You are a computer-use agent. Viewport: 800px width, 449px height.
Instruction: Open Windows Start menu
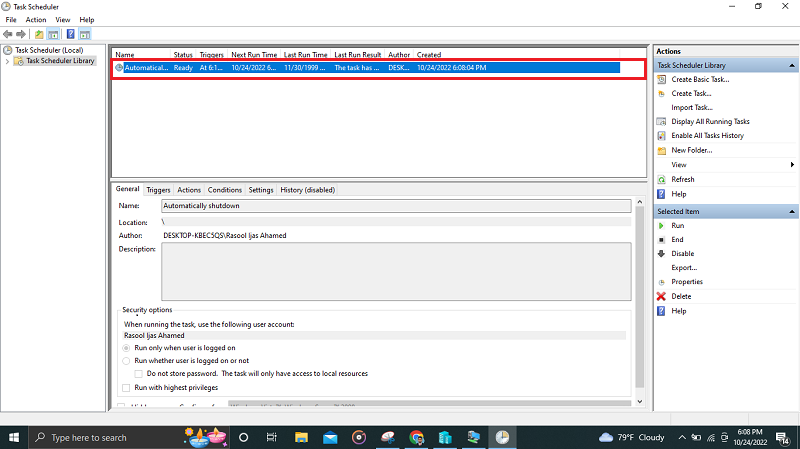[14, 437]
